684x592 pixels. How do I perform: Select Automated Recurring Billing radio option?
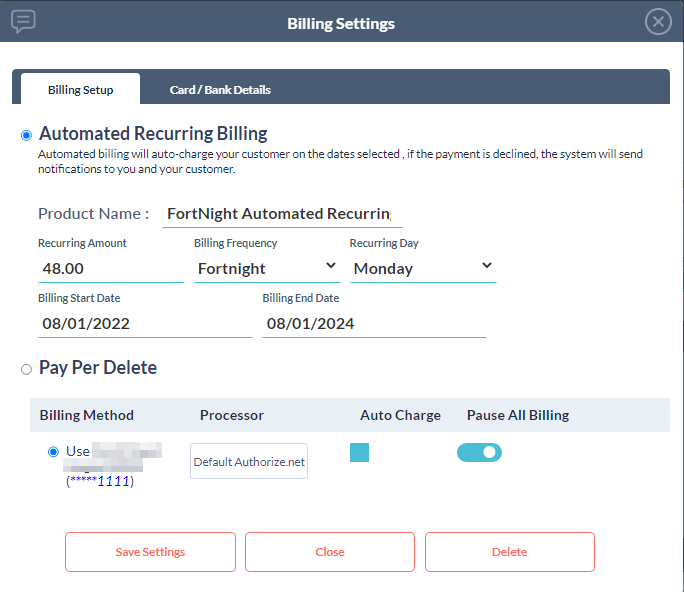(26, 135)
